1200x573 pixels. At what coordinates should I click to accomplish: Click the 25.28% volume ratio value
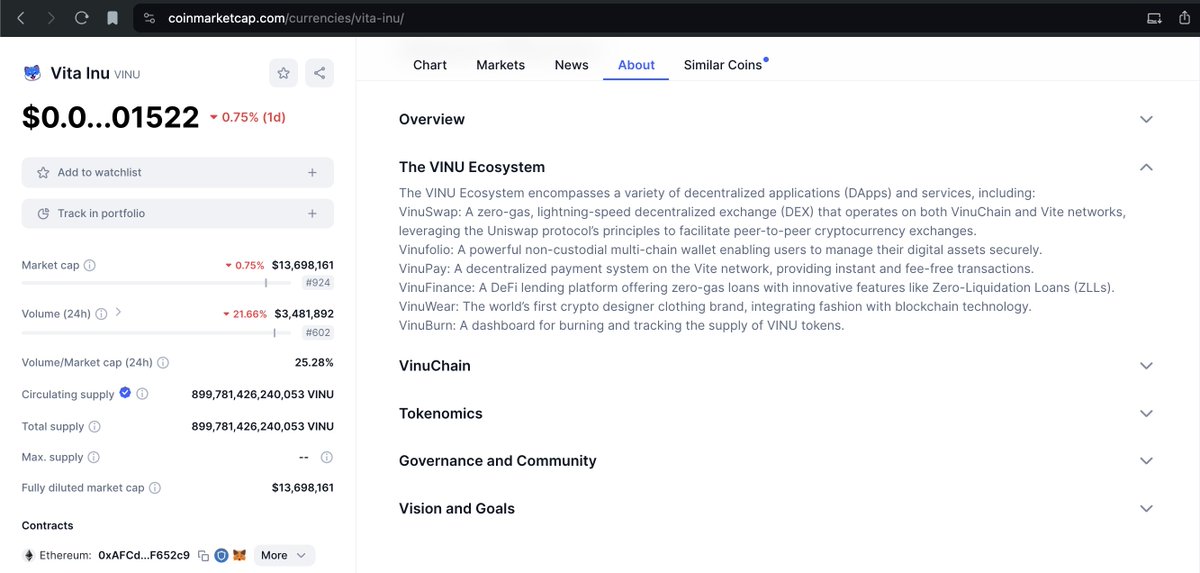tap(314, 363)
